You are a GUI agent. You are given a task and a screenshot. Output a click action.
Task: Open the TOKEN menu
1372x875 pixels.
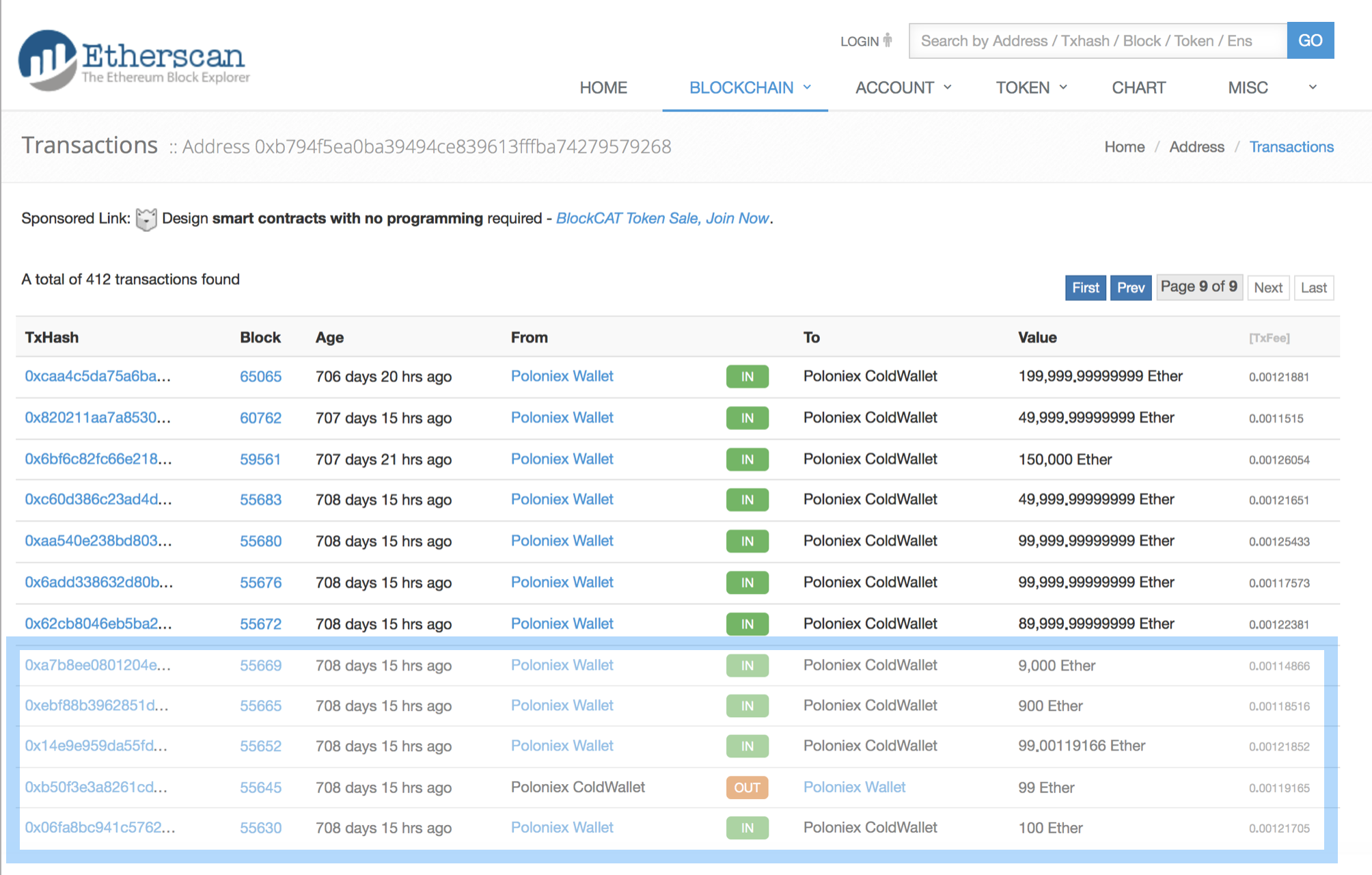pos(1022,87)
